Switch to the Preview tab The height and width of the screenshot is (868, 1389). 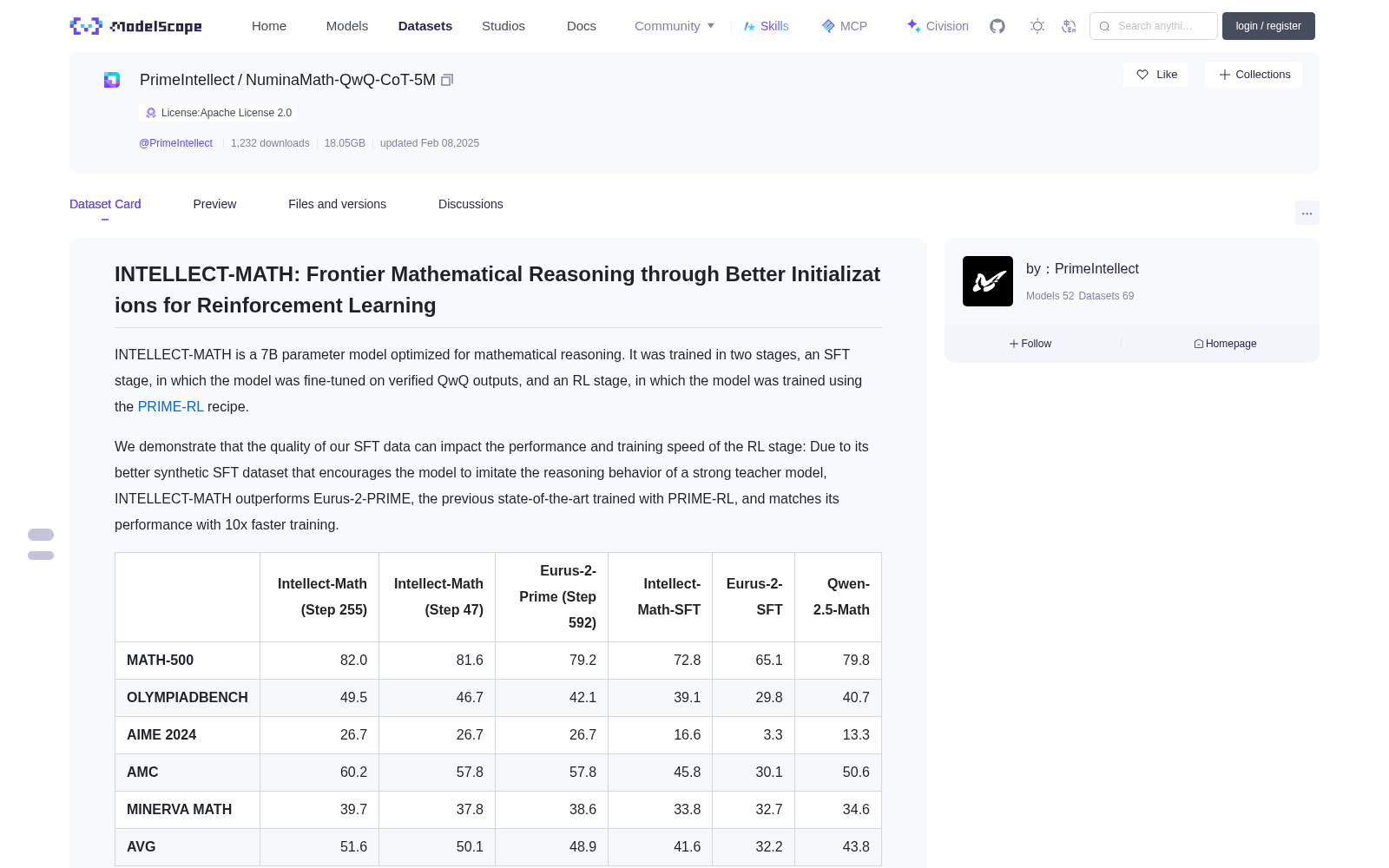214,204
